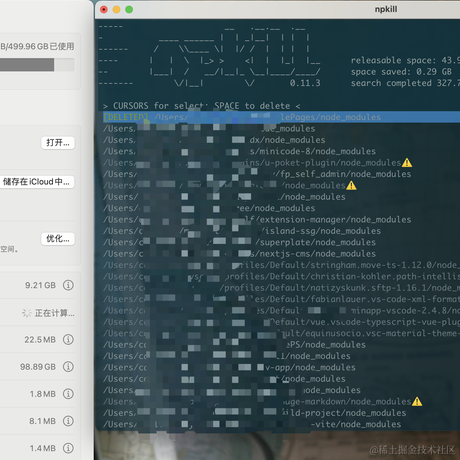
Task: Click the loading spinner beside 正在计算
Action: [27, 313]
